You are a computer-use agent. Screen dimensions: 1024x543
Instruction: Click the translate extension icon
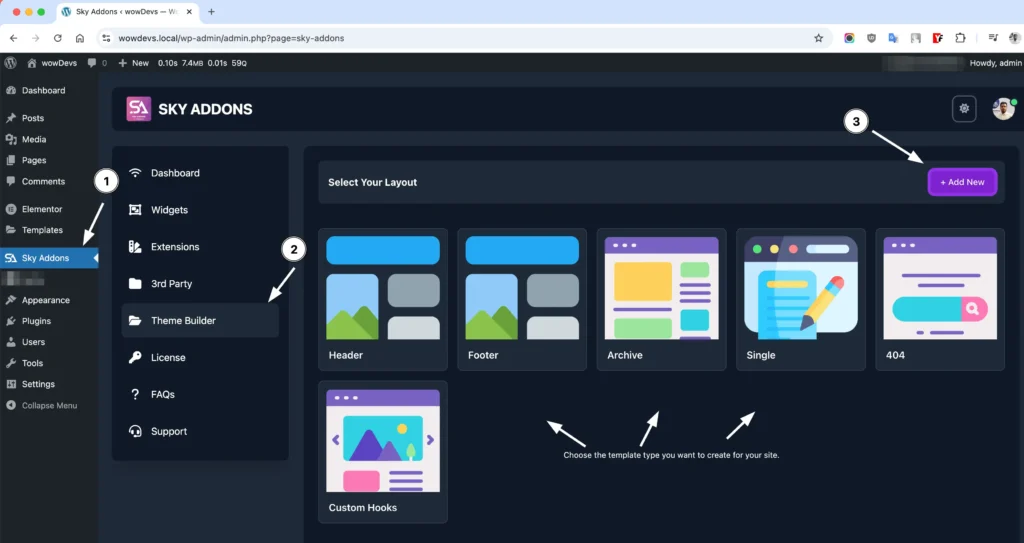pyautogui.click(x=893, y=38)
